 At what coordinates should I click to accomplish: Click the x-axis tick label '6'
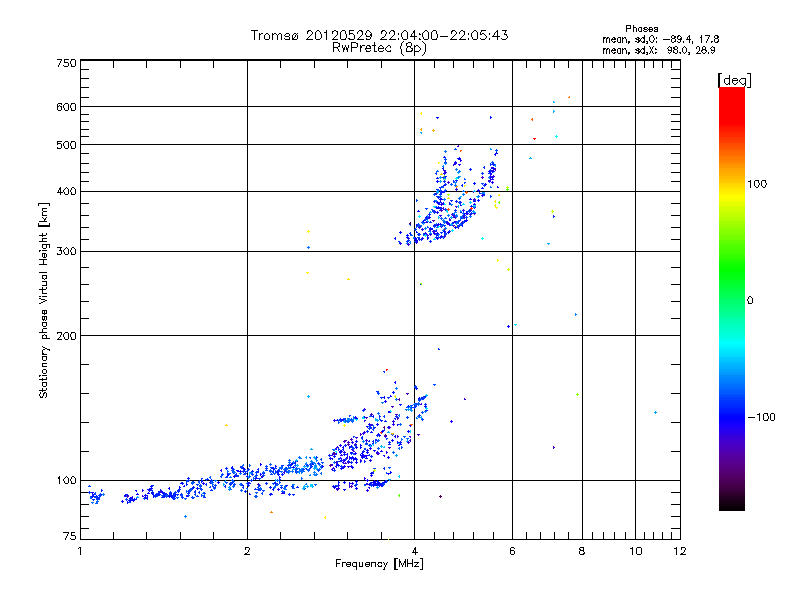coord(512,551)
